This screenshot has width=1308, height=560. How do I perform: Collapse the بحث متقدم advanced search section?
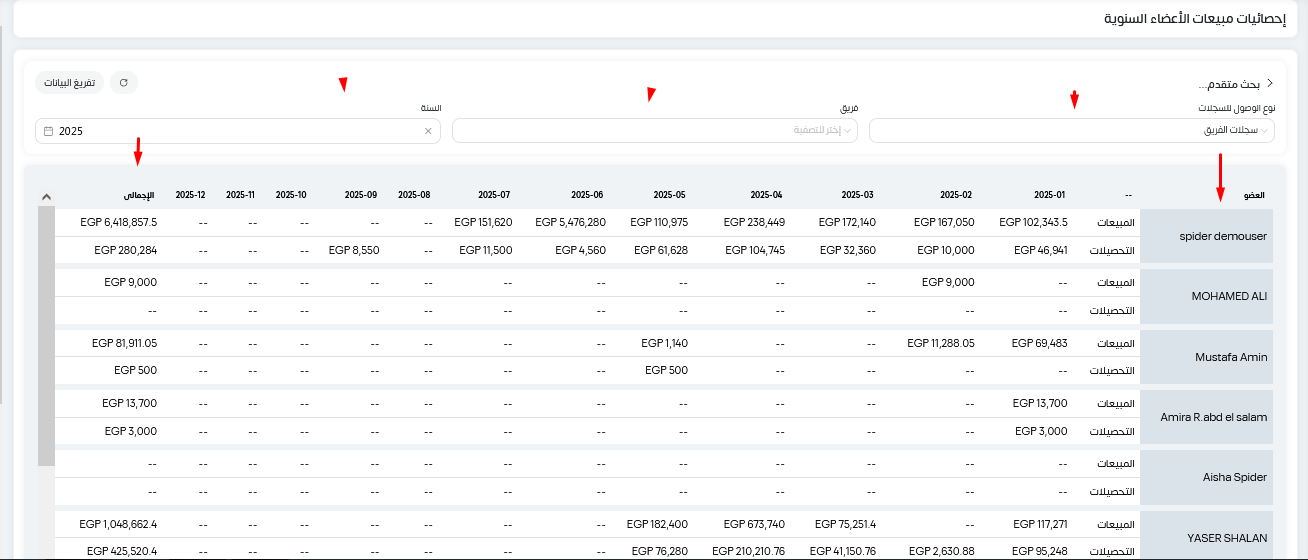coord(1269,83)
